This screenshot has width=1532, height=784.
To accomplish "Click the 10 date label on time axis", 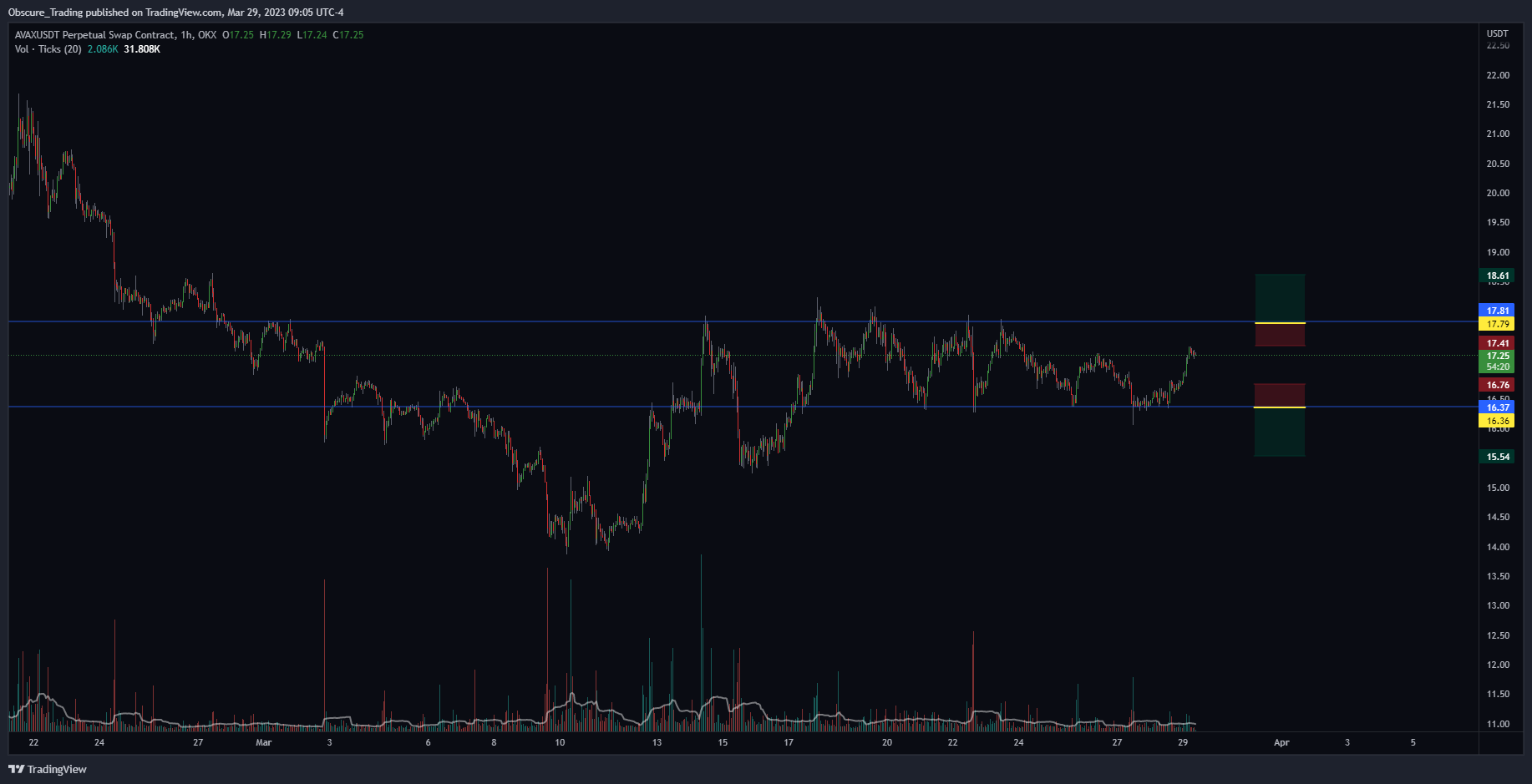I will (560, 742).
